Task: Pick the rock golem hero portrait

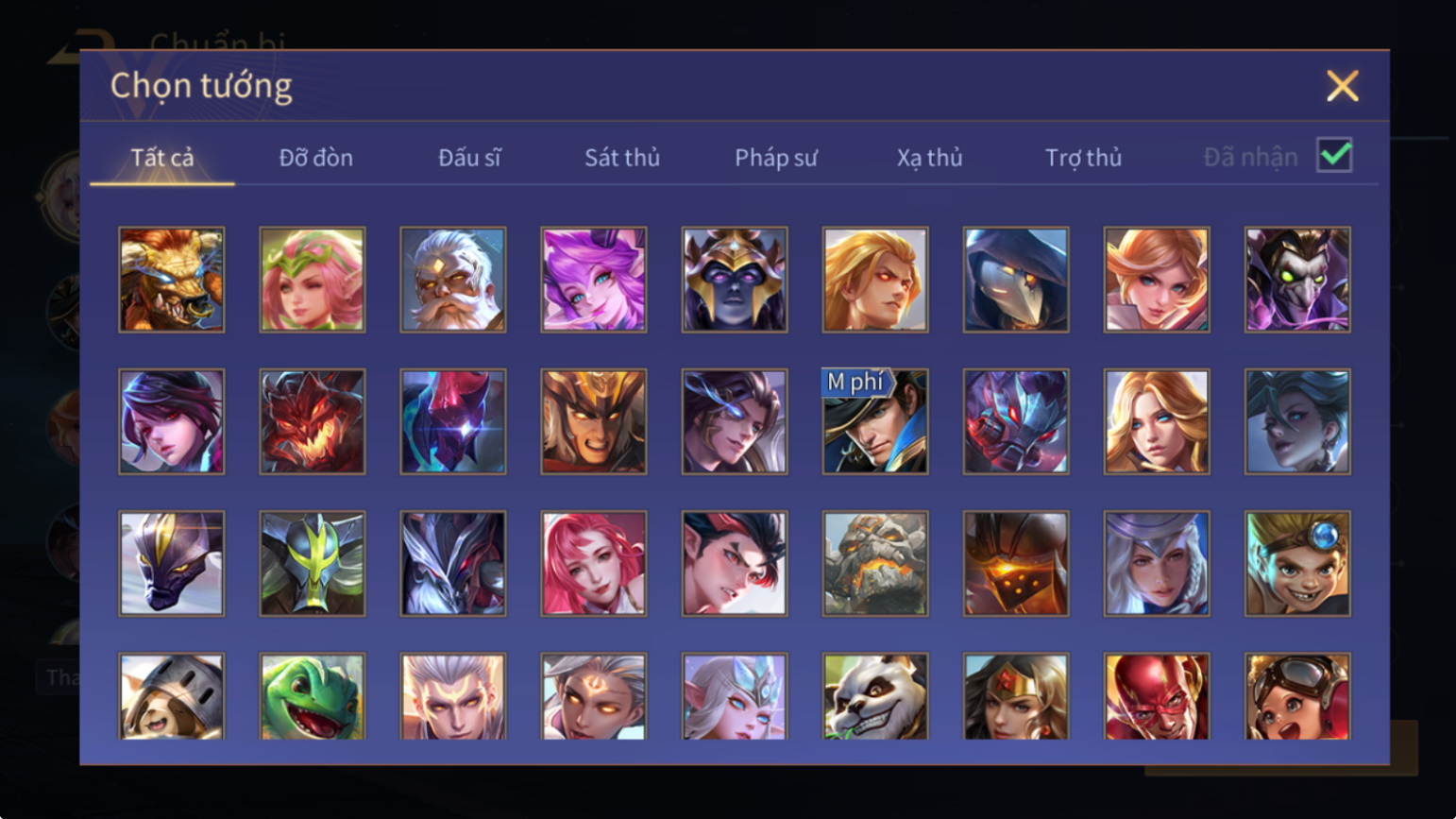Action: click(875, 564)
